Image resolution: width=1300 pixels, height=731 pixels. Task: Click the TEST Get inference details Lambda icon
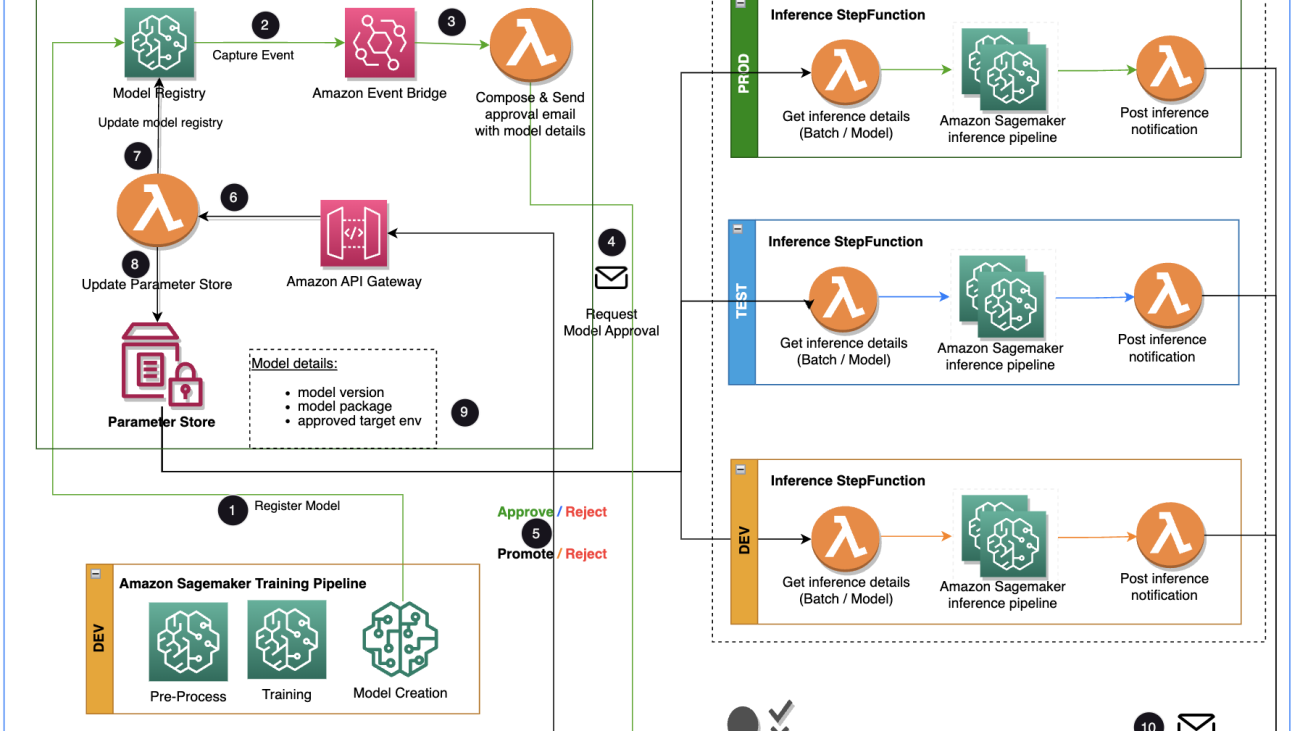point(843,300)
